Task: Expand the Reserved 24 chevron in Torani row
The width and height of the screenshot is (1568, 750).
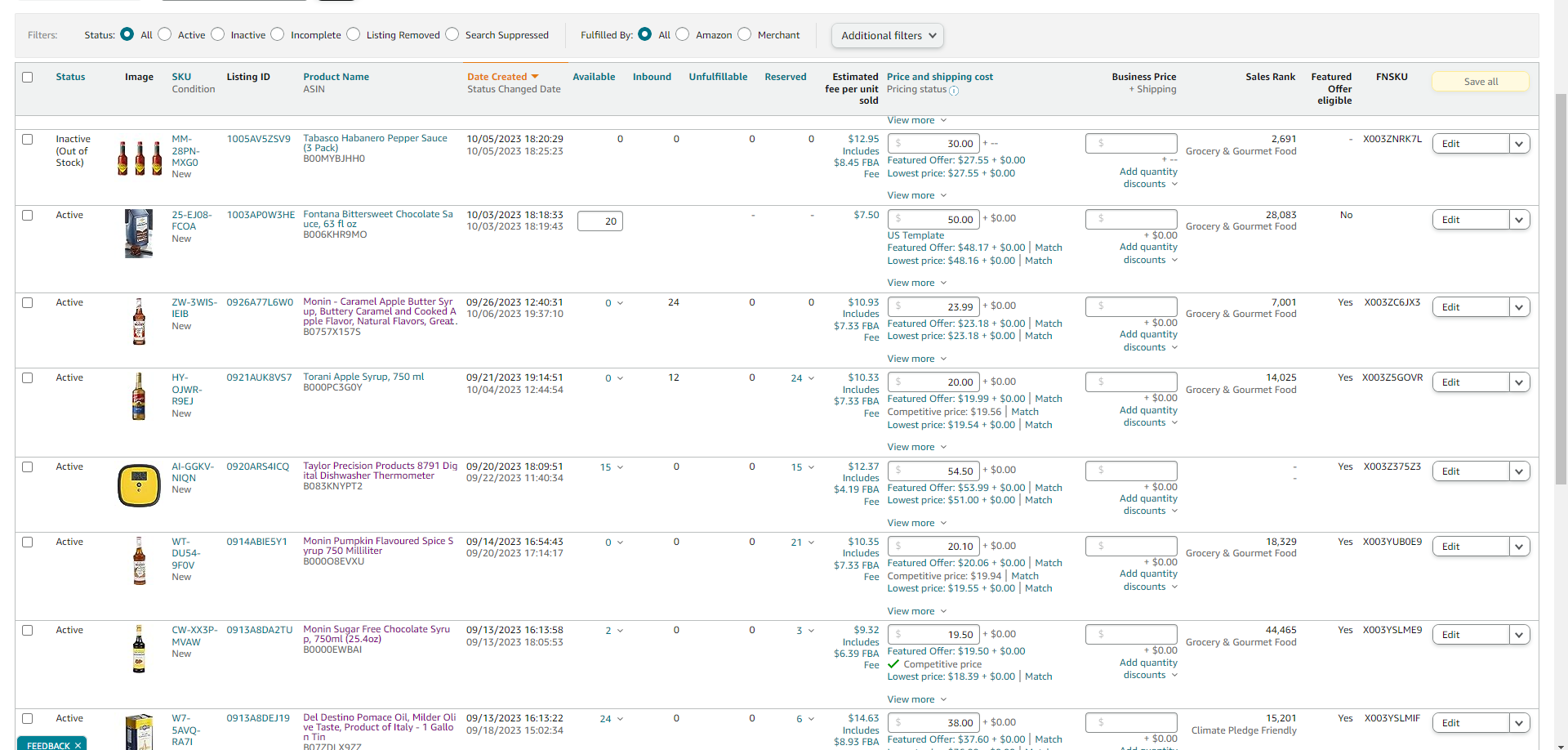Action: pyautogui.click(x=811, y=378)
